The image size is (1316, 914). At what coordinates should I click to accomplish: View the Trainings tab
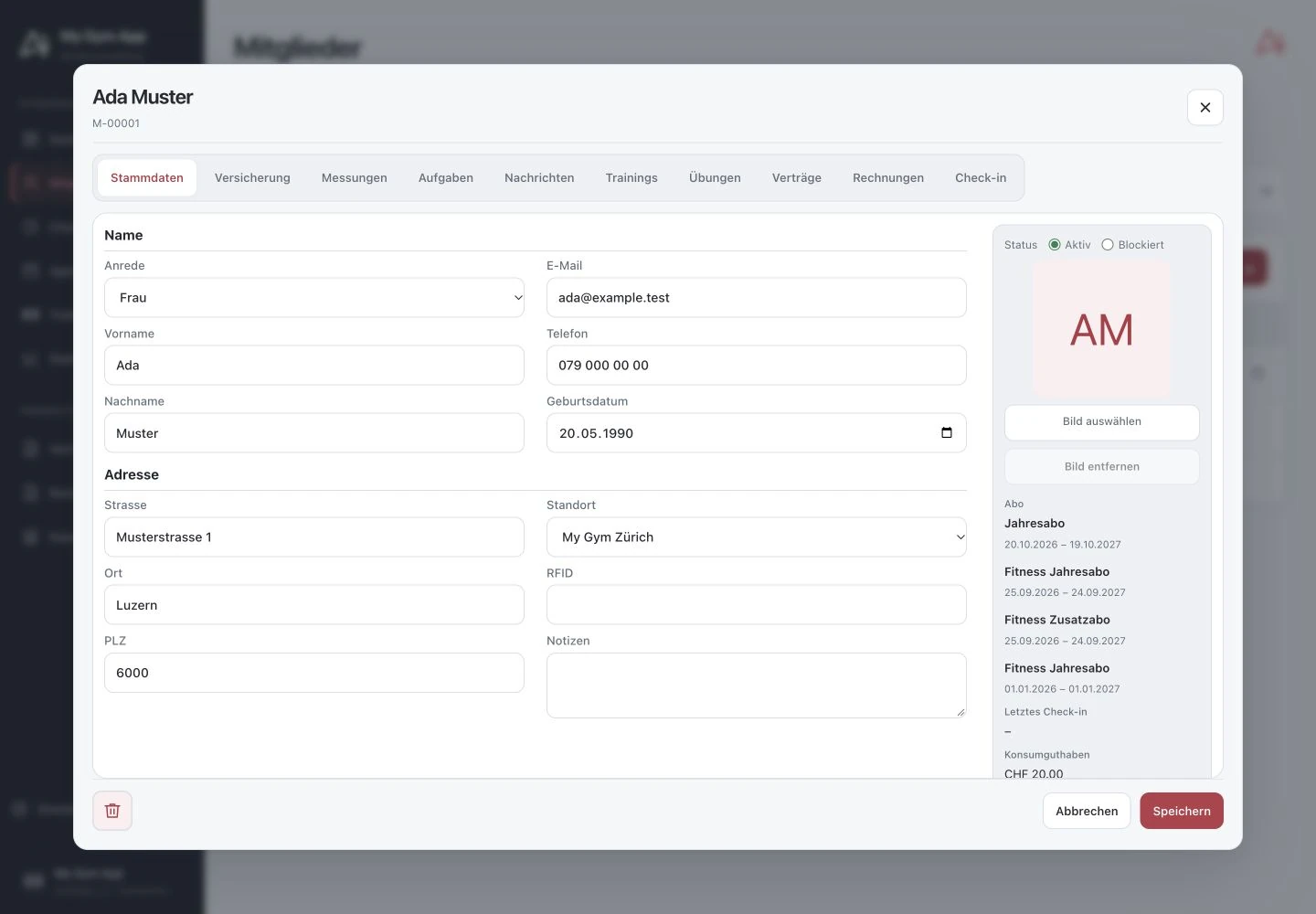point(631,178)
